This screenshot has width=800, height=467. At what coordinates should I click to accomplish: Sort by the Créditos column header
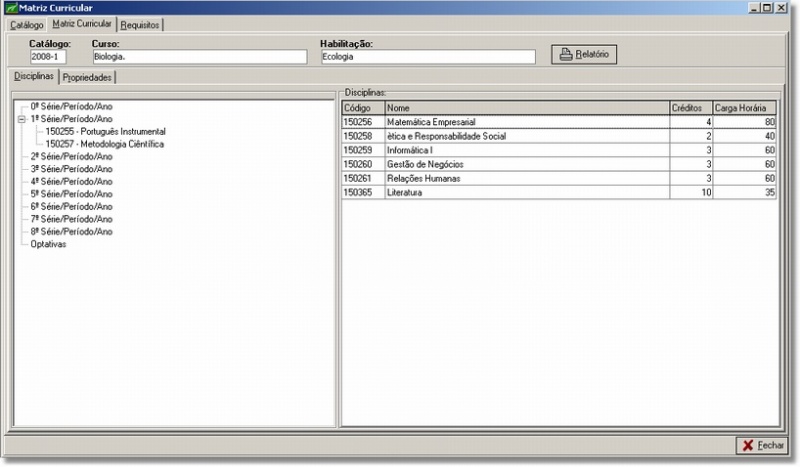pos(690,108)
